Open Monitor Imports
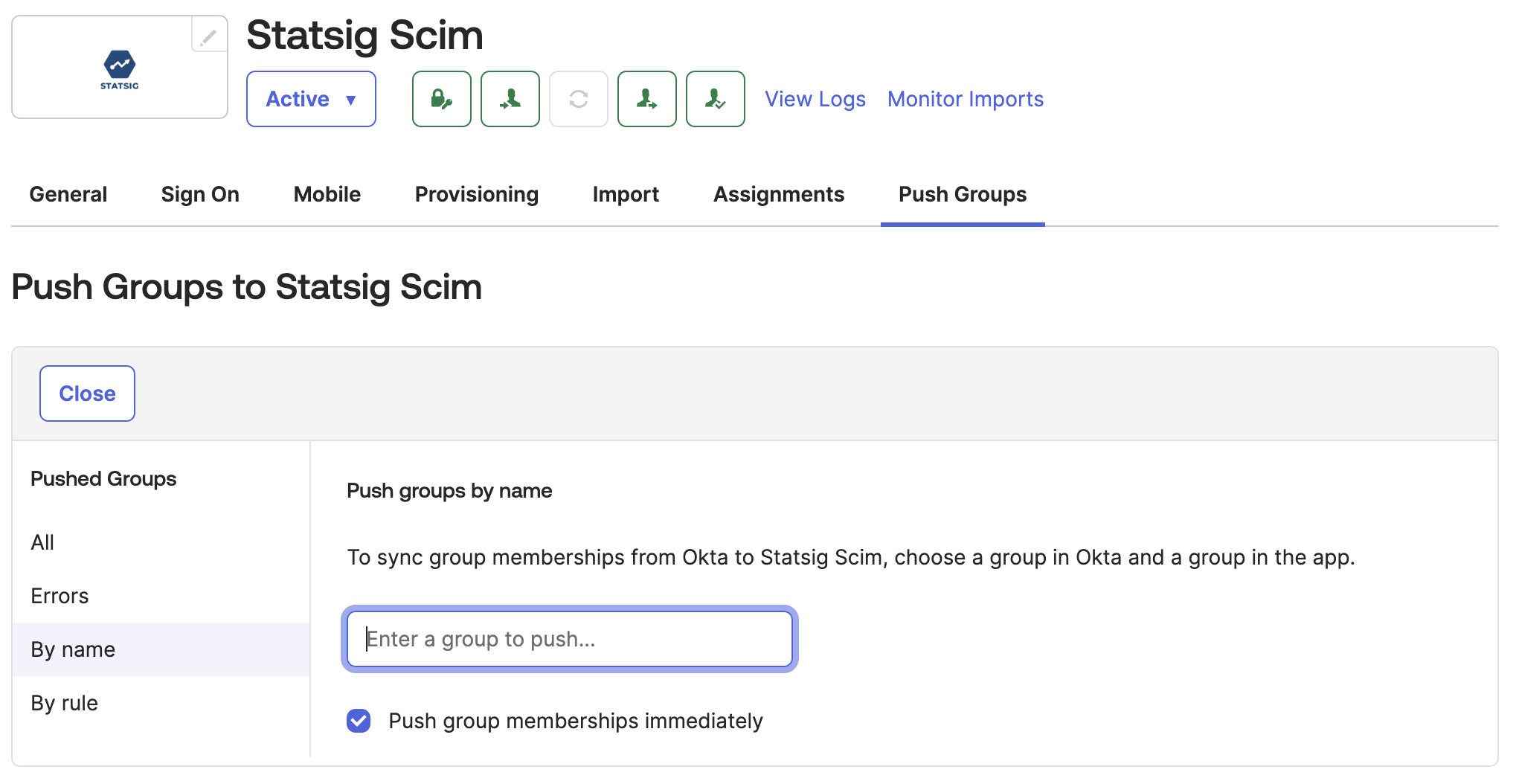1516x784 pixels. 965,99
